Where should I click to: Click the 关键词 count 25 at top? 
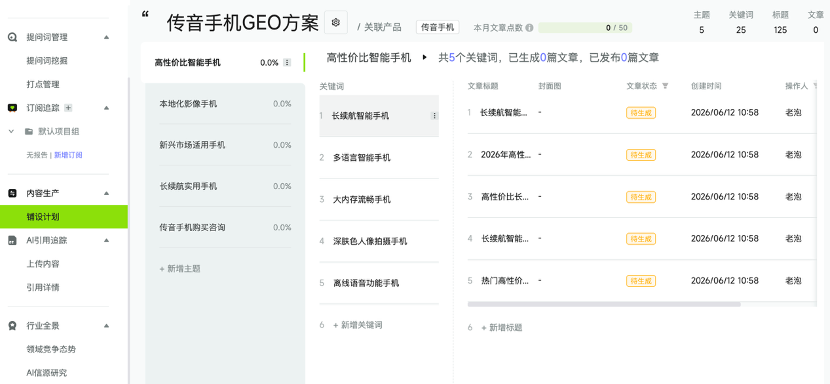(x=741, y=30)
